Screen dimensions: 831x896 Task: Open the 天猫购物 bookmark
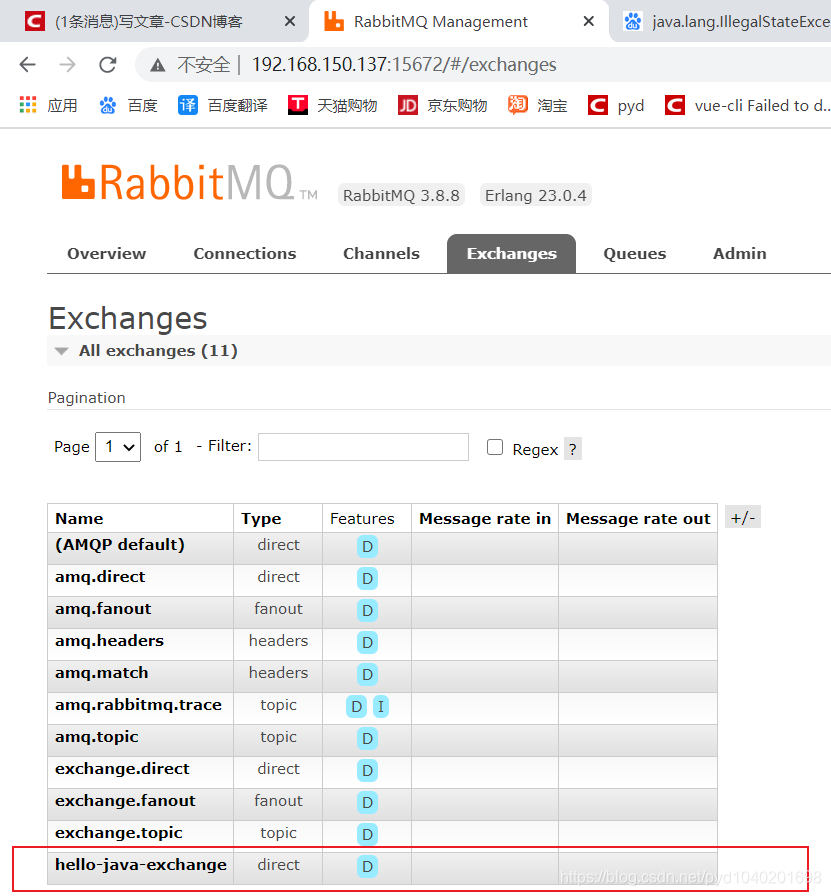[x=333, y=106]
